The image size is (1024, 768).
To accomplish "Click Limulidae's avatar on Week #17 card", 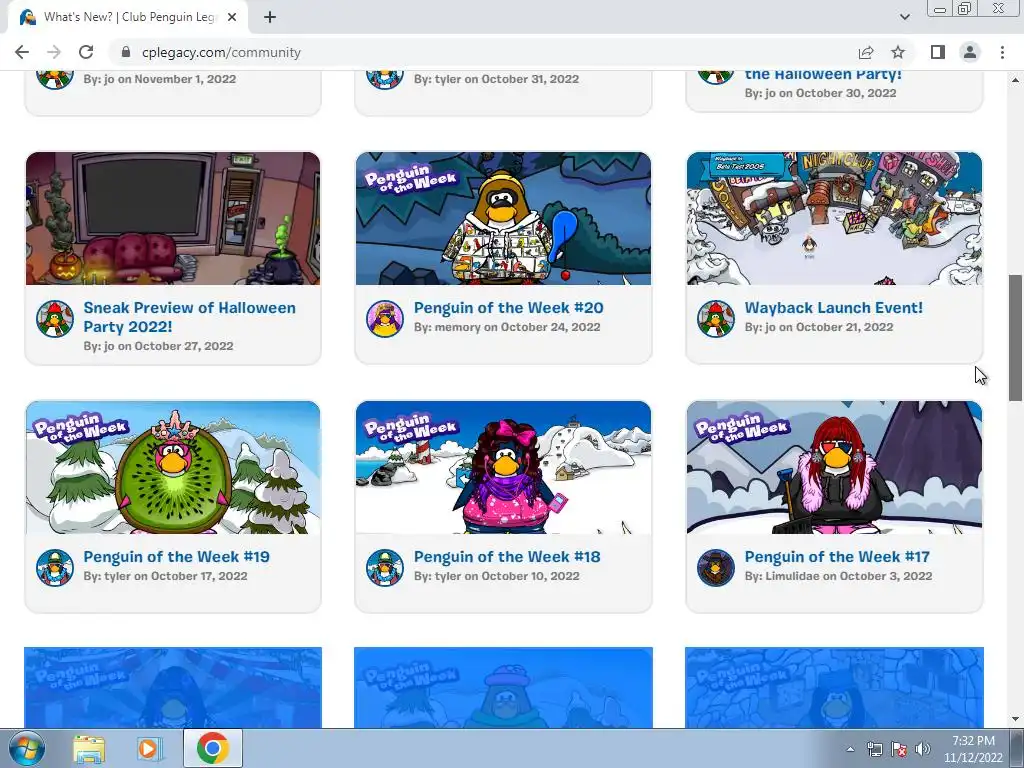I will pyautogui.click(x=716, y=568).
